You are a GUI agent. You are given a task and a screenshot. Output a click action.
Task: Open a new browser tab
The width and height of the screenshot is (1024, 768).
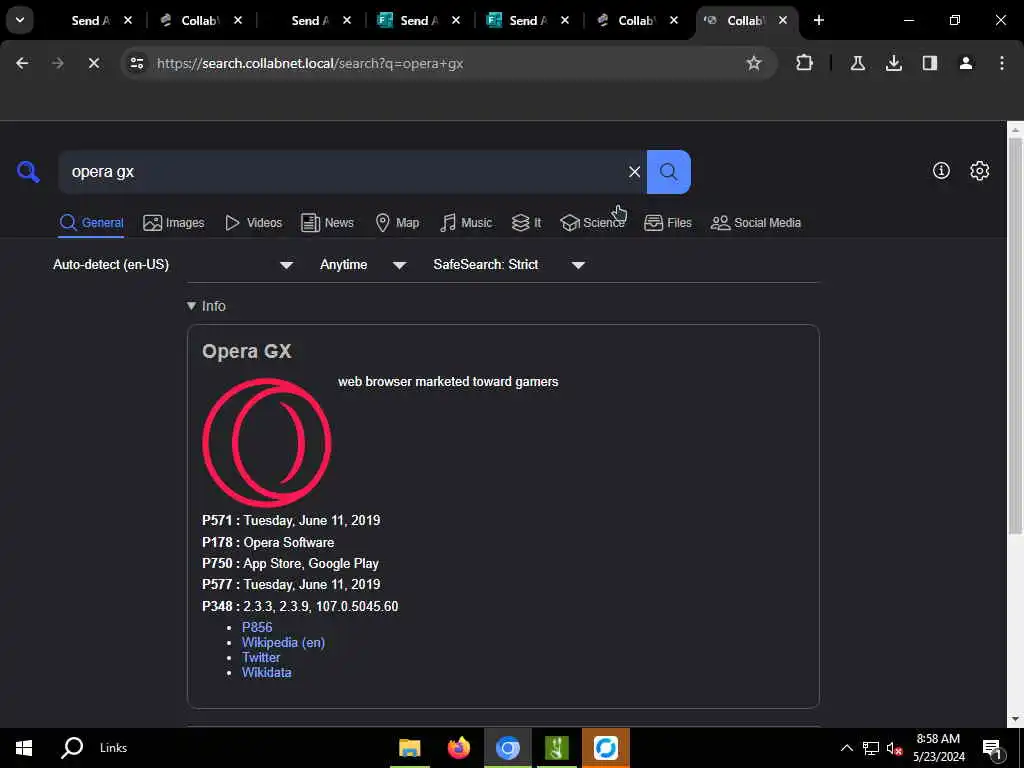click(x=818, y=20)
